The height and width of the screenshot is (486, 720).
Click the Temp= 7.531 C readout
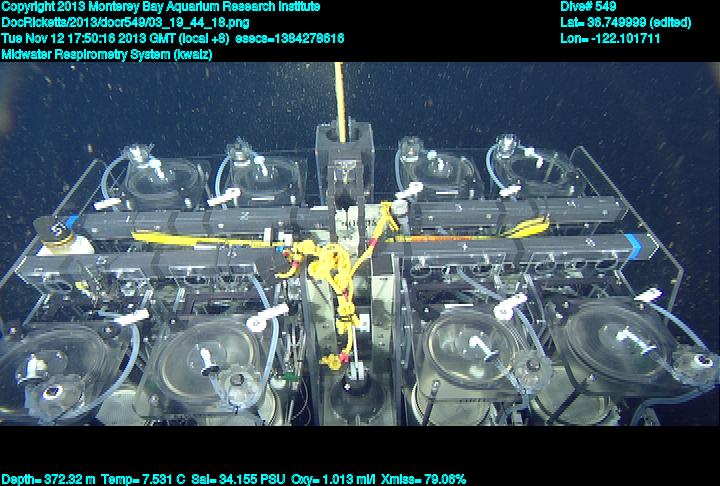(x=143, y=480)
